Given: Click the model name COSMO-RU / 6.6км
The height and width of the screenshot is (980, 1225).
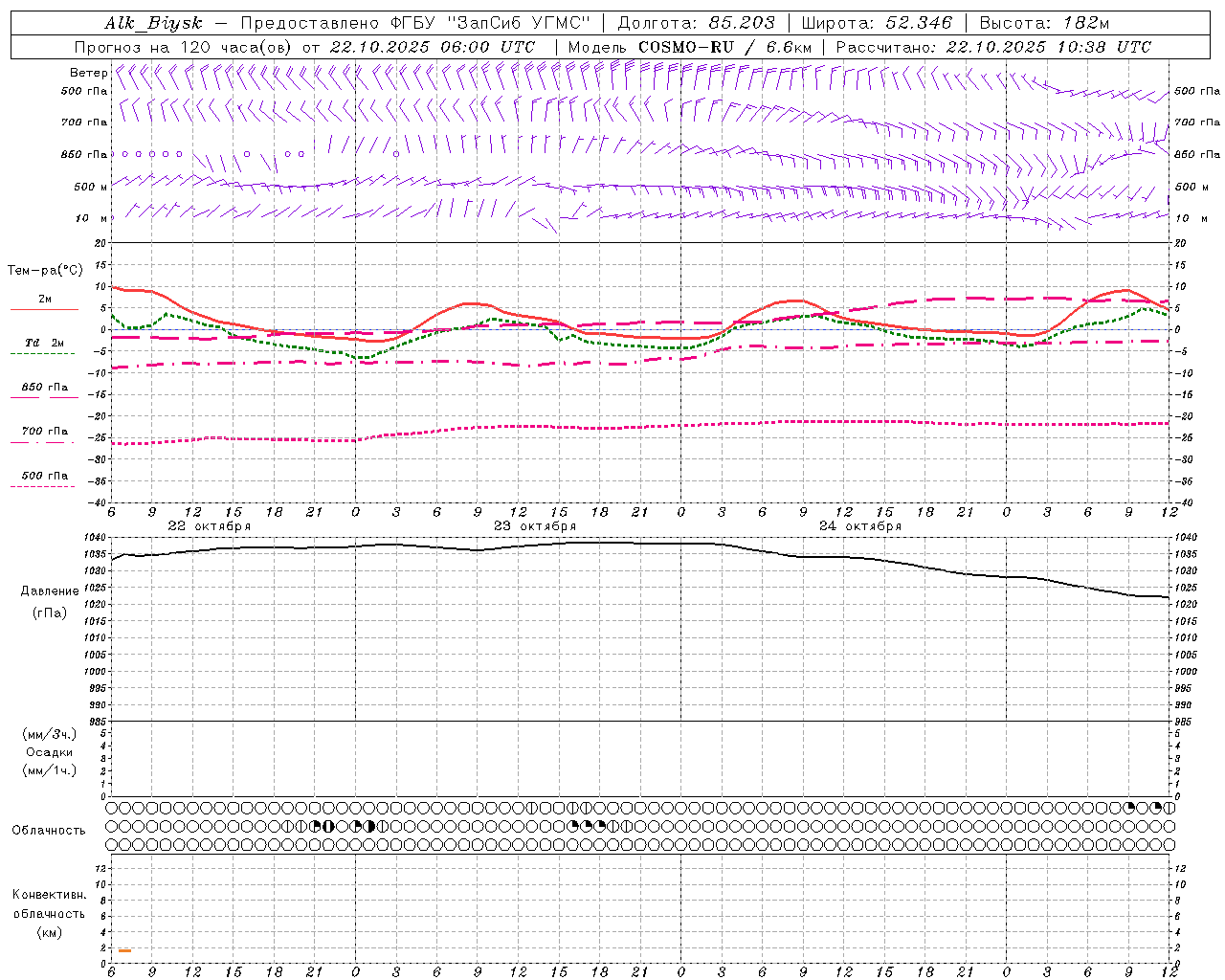Looking at the screenshot, I should (724, 47).
